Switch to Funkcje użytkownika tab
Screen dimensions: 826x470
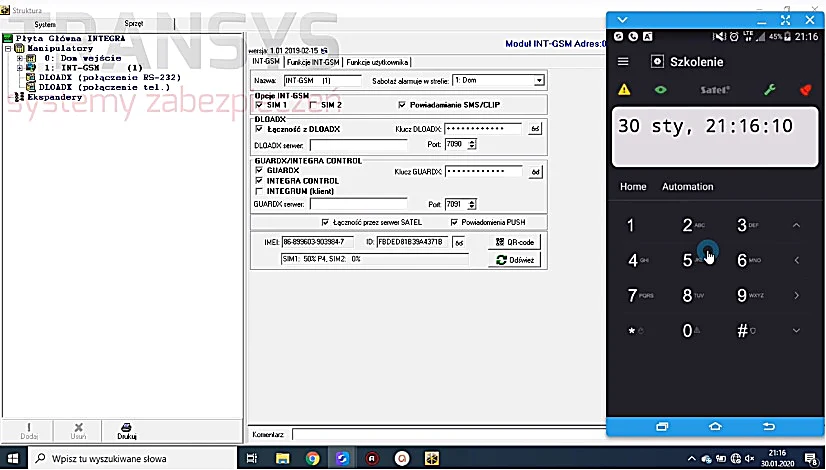377,62
